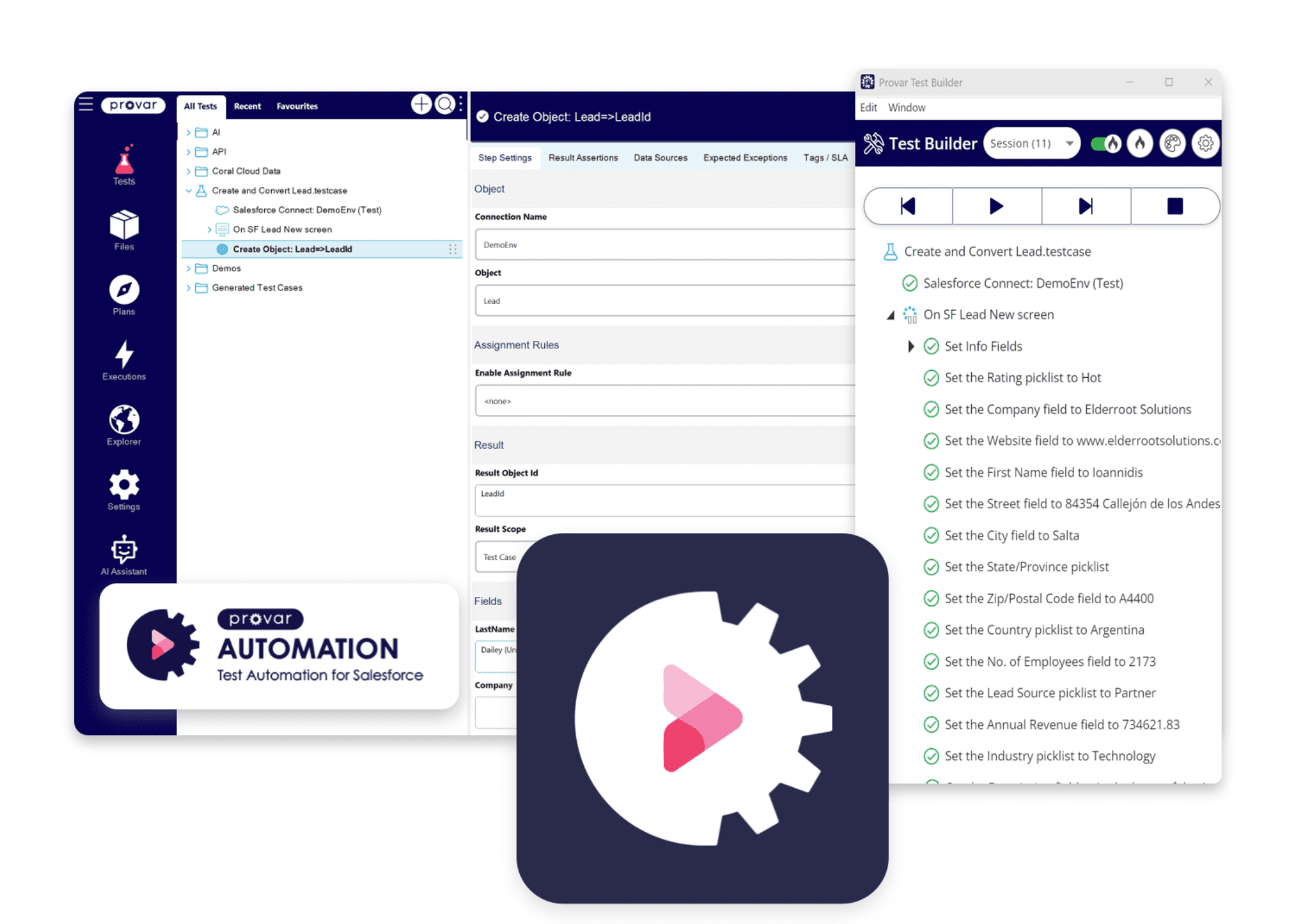1297x924 pixels.
Task: Open the Explorer section in sidebar
Action: pos(124,425)
